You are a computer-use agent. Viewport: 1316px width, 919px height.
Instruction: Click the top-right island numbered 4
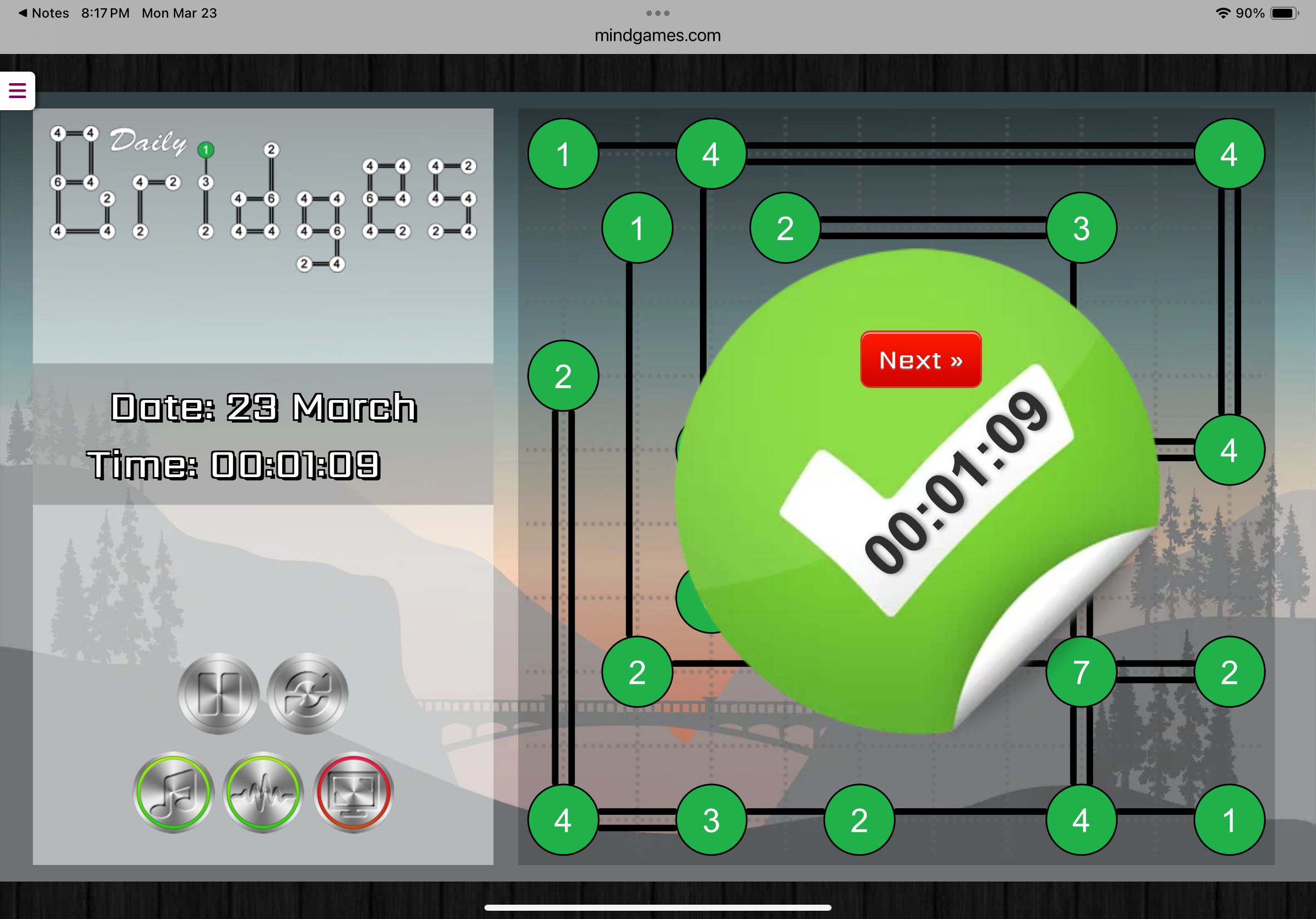tap(1229, 154)
